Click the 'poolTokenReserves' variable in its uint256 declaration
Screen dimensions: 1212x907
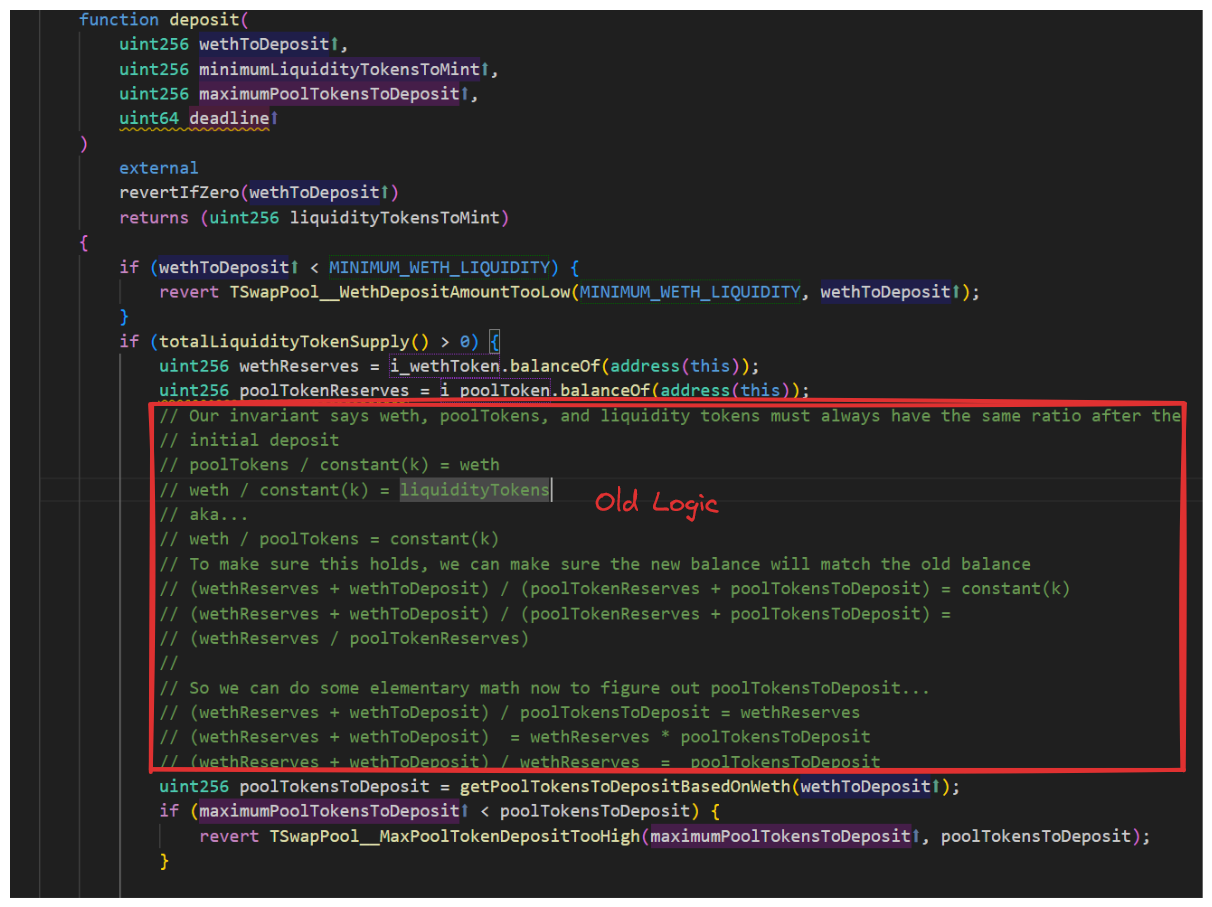324,390
